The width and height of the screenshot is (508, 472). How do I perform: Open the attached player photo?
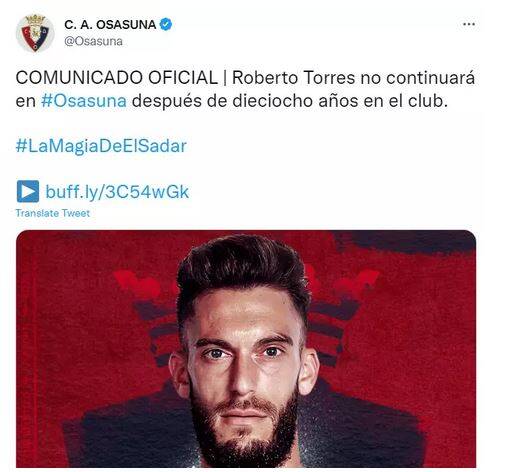pos(246,349)
